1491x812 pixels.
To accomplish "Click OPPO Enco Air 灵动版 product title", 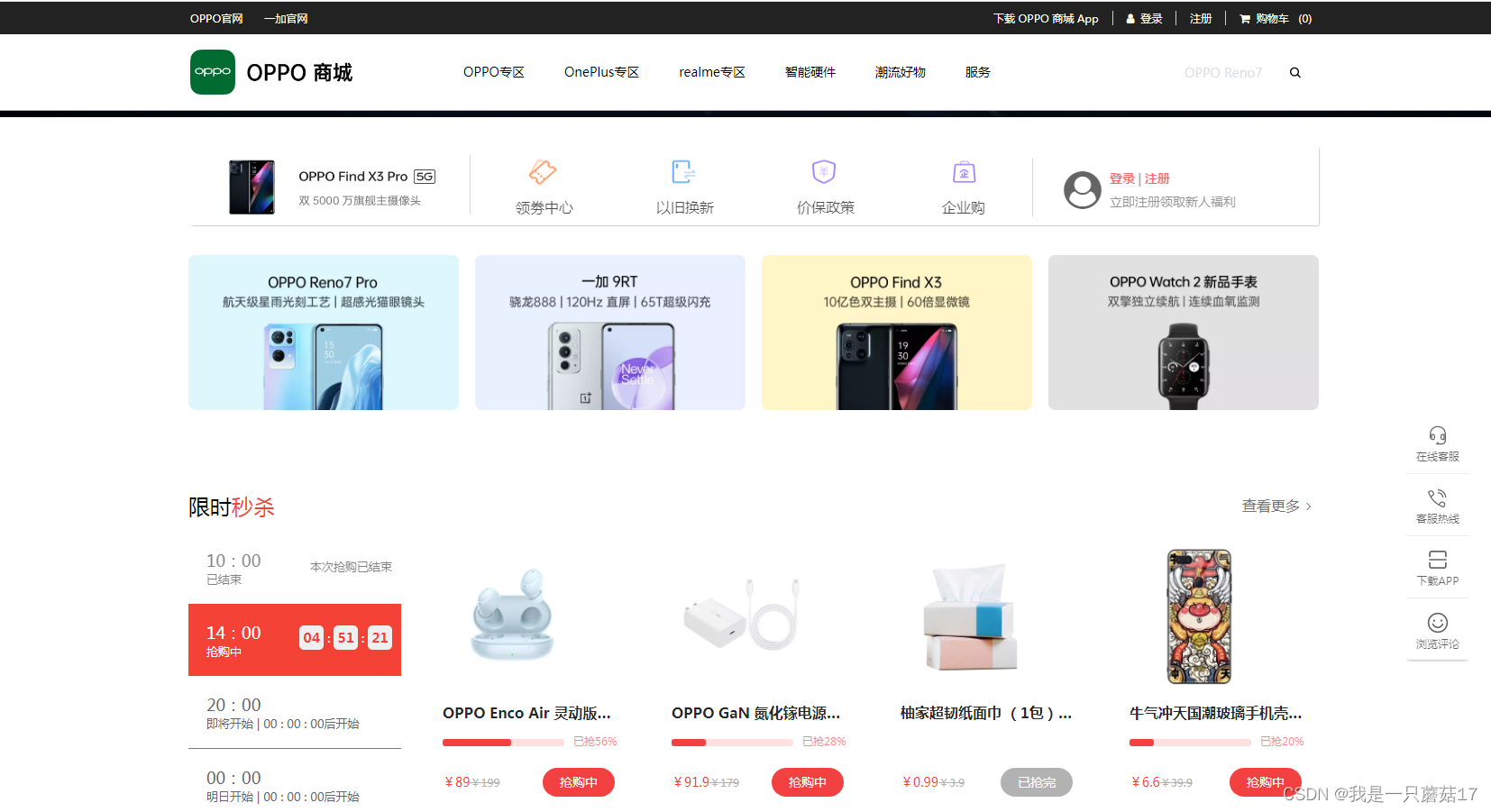I will (x=526, y=713).
